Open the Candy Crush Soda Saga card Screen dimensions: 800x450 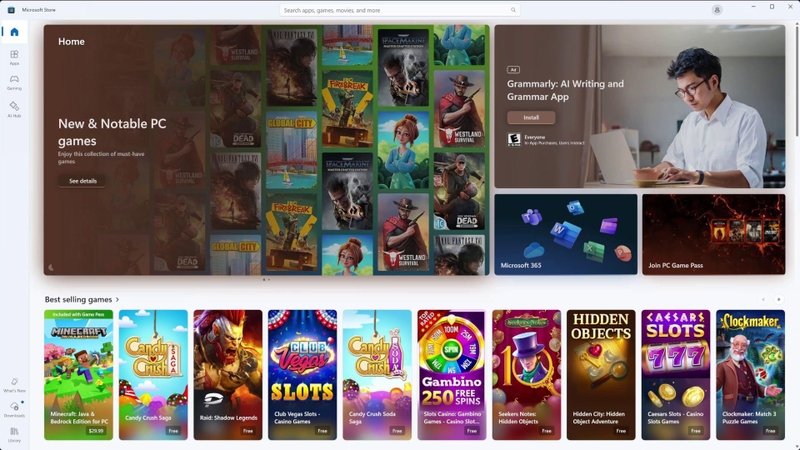[377, 375]
